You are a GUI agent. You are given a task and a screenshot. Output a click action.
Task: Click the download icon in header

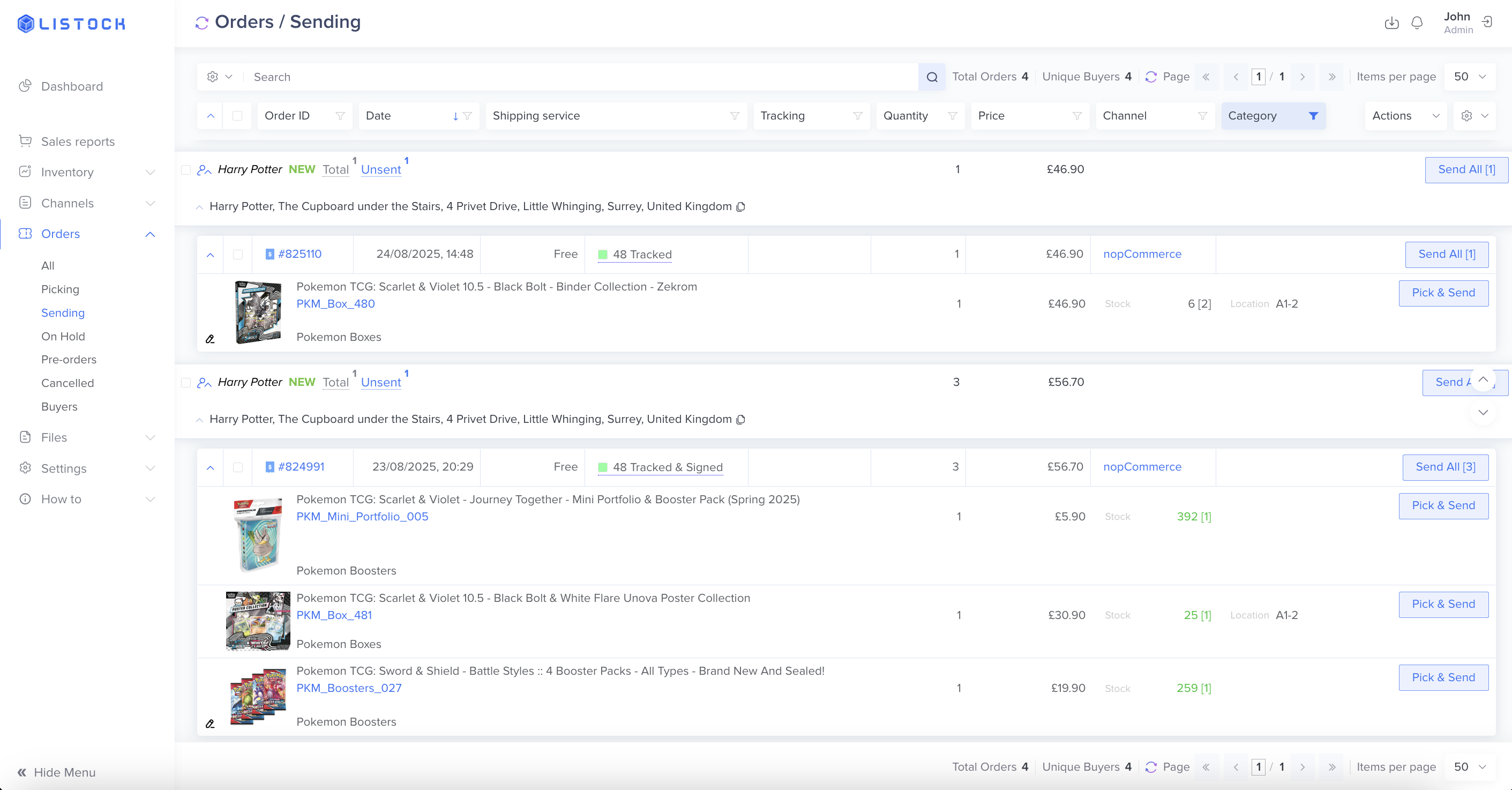click(1391, 23)
